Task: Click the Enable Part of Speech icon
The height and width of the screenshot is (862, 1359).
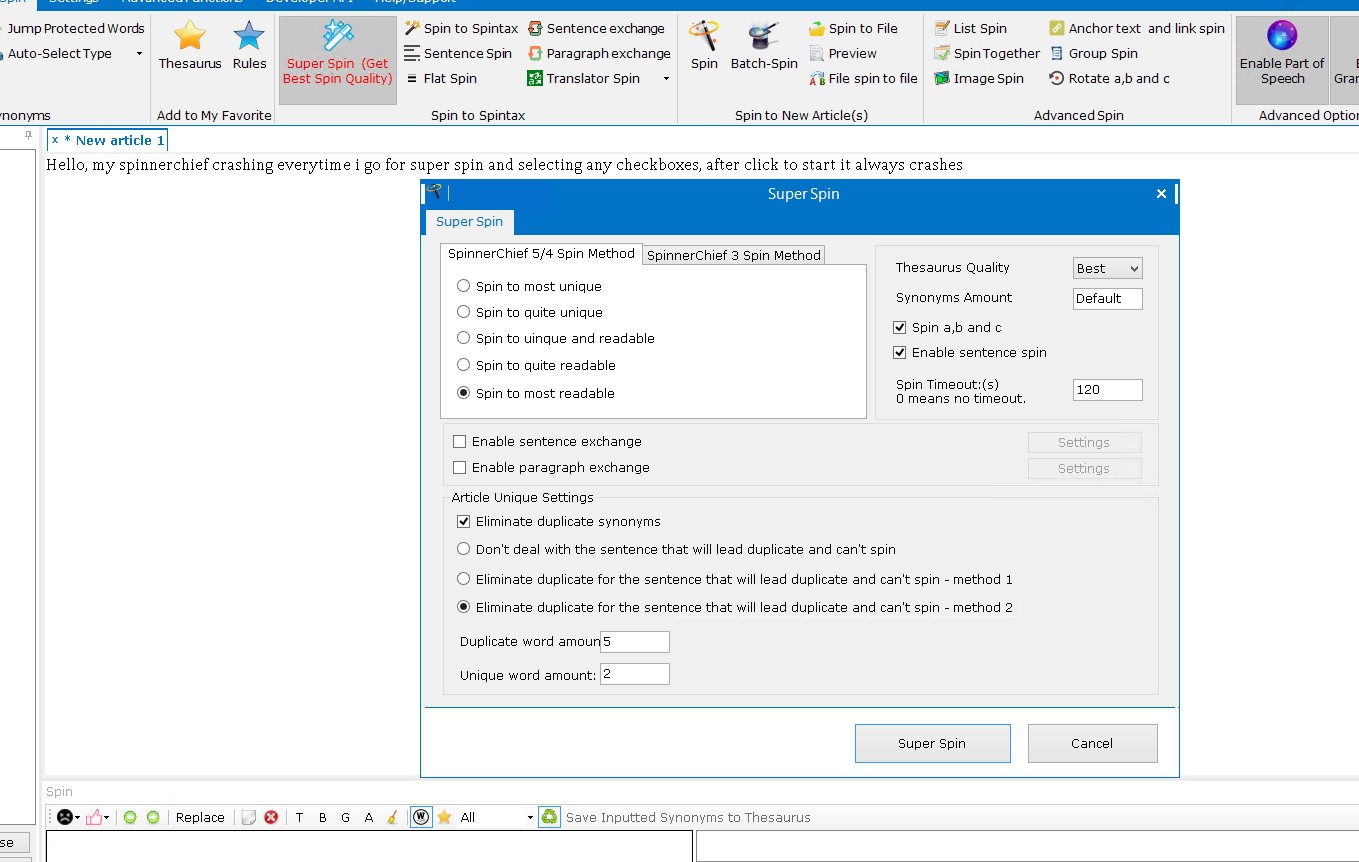Action: coord(1282,37)
